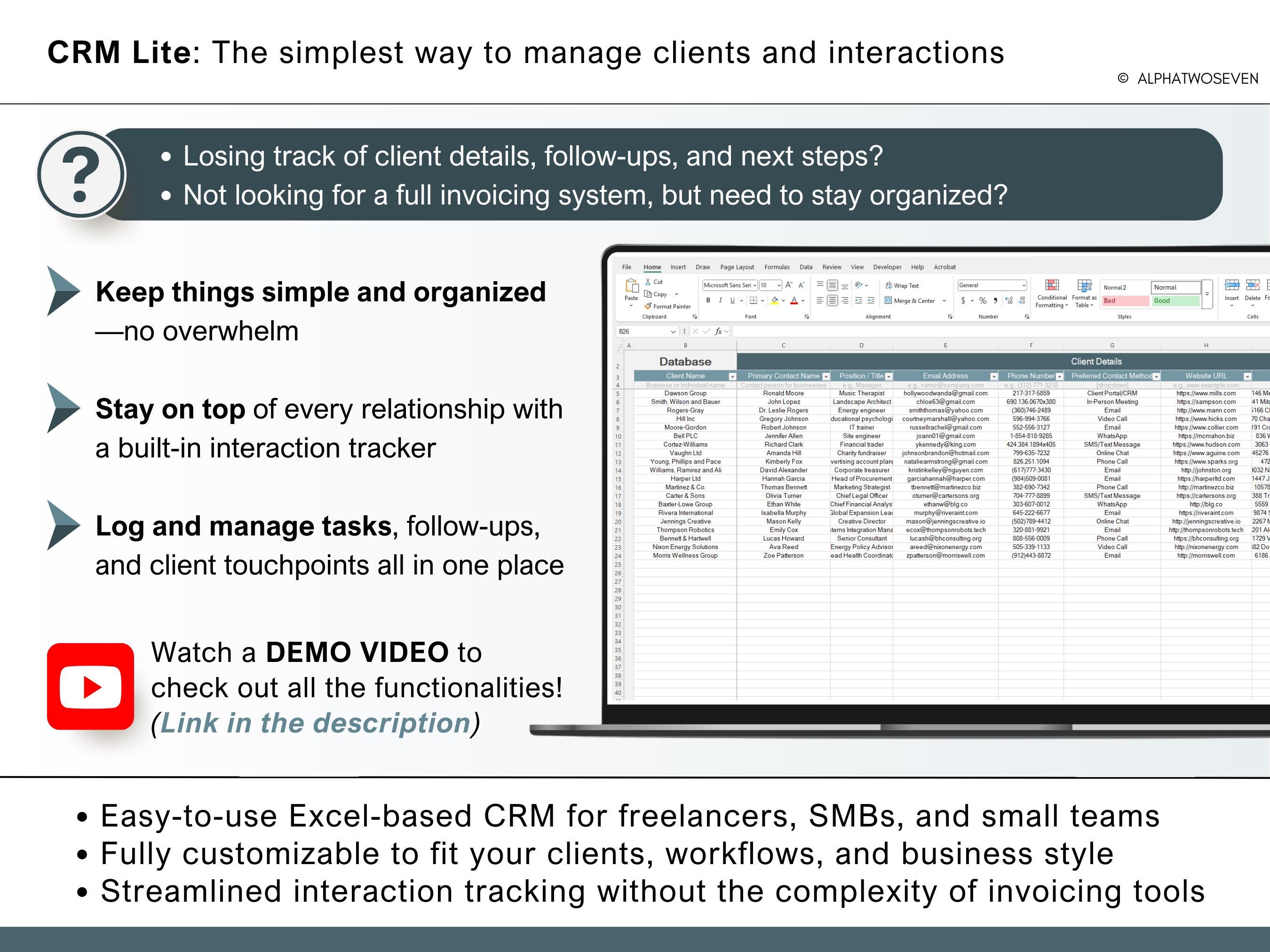Screen dimensions: 1270x952
Task: Click the red Font Color A
Action: [794, 300]
